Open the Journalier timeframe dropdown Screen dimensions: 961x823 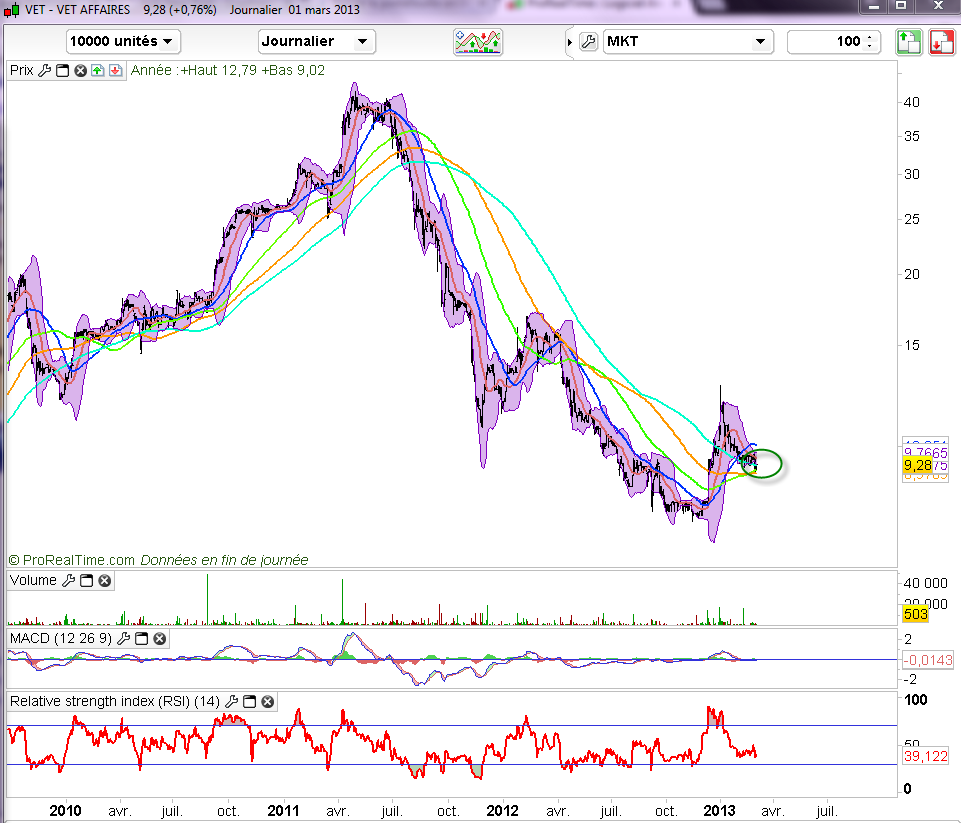316,42
